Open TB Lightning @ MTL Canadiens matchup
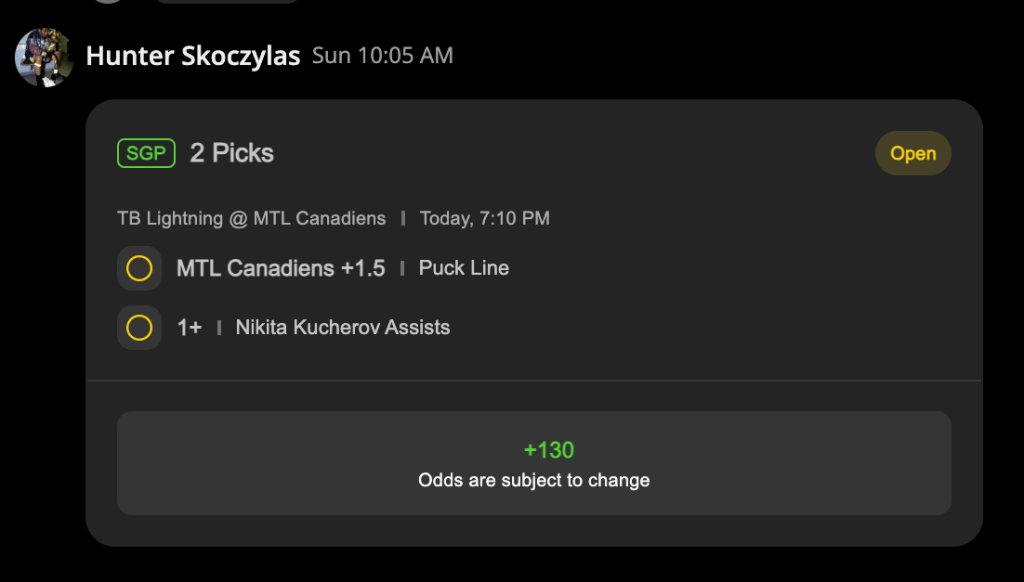 pos(251,218)
